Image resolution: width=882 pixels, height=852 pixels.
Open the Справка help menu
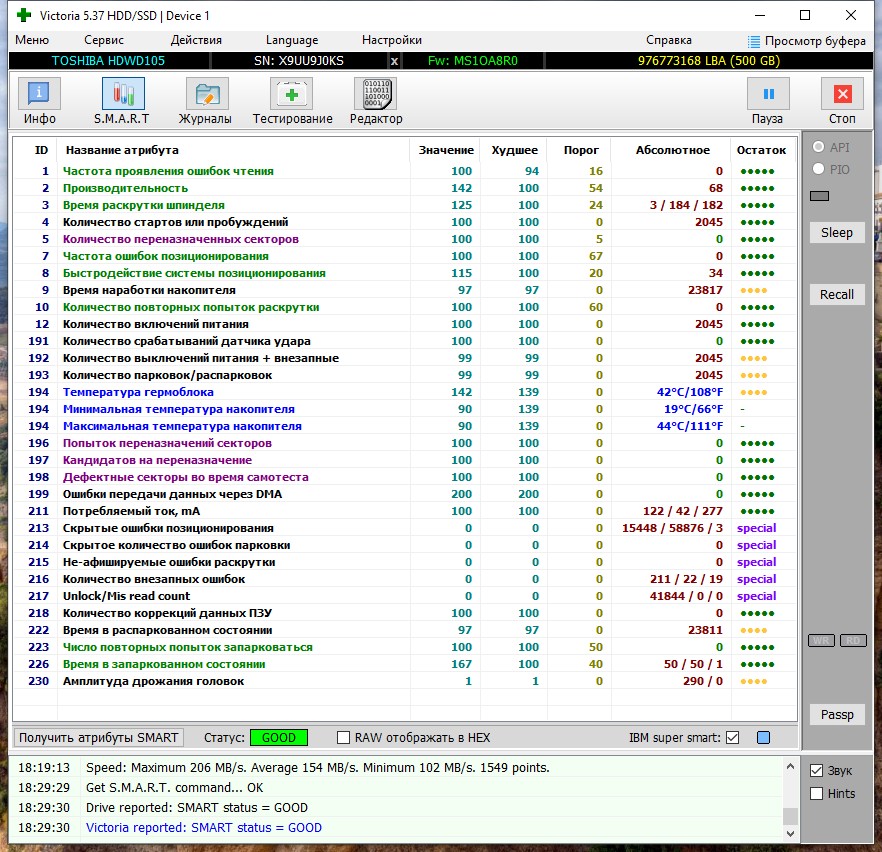tap(669, 40)
